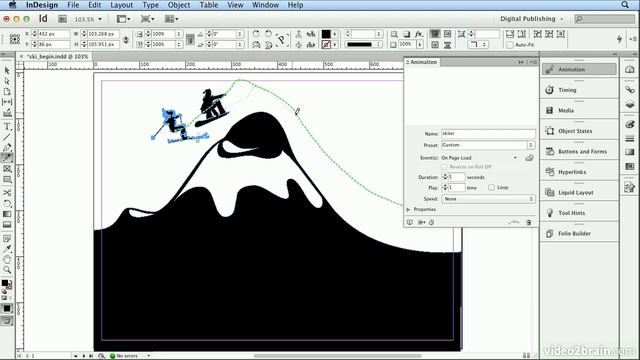Click Create Button Trigger icon beside Events
The width and height of the screenshot is (640, 360).
click(x=529, y=158)
